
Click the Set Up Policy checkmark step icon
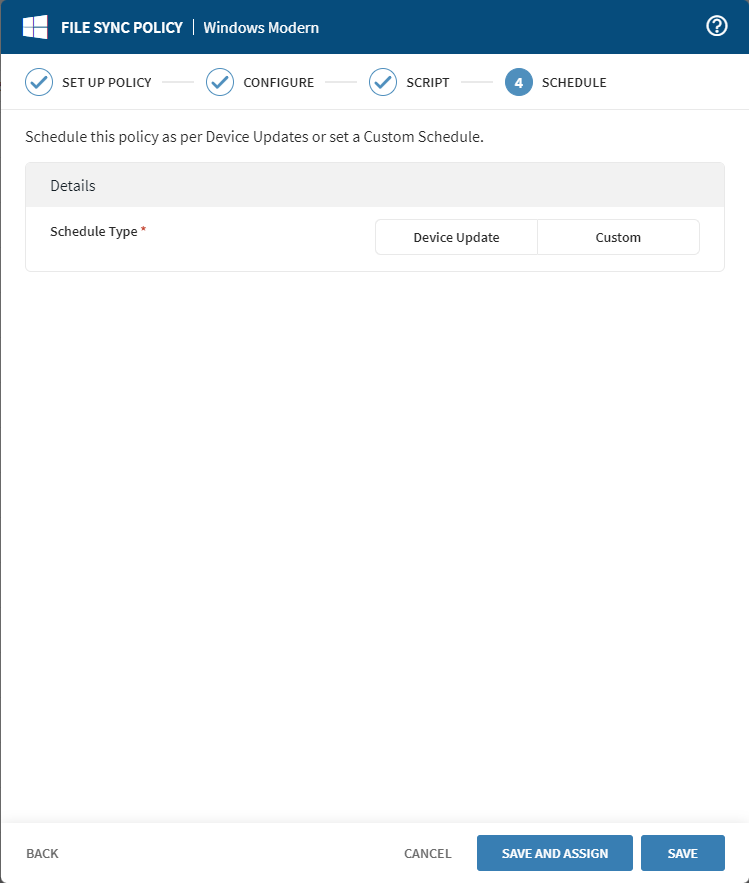[39, 82]
